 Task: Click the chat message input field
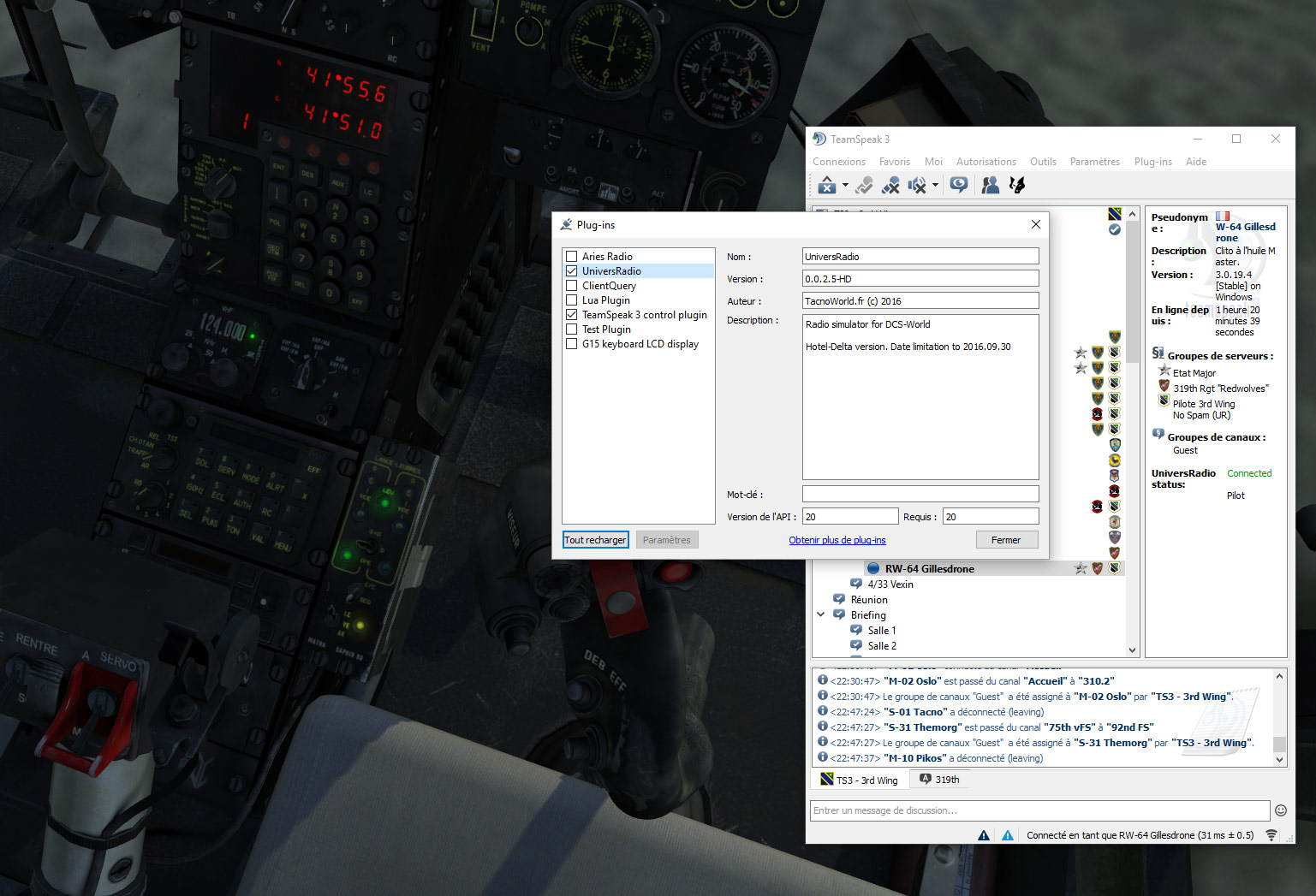(1039, 810)
